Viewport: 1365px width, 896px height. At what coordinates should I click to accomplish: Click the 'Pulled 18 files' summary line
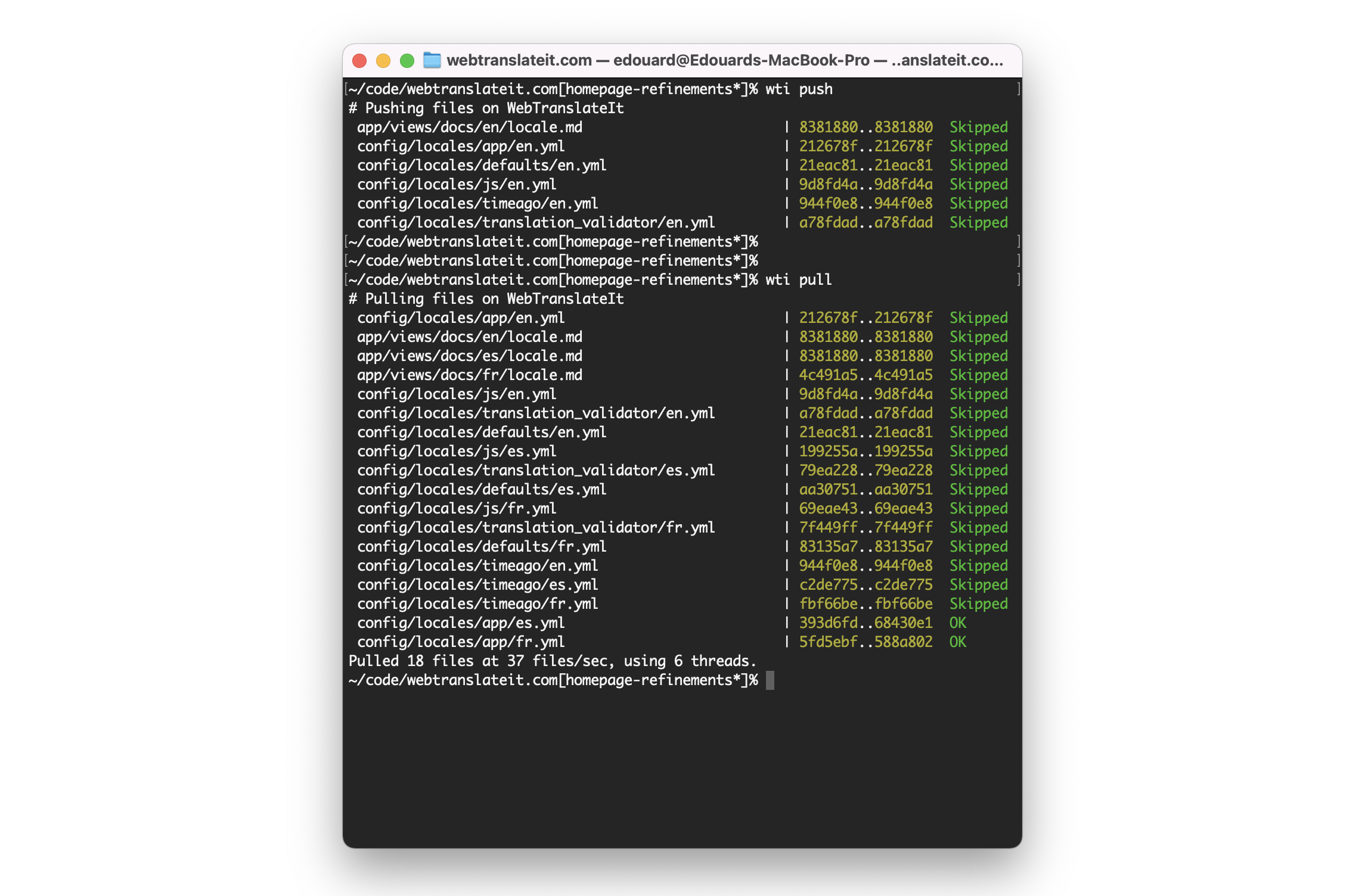point(552,661)
